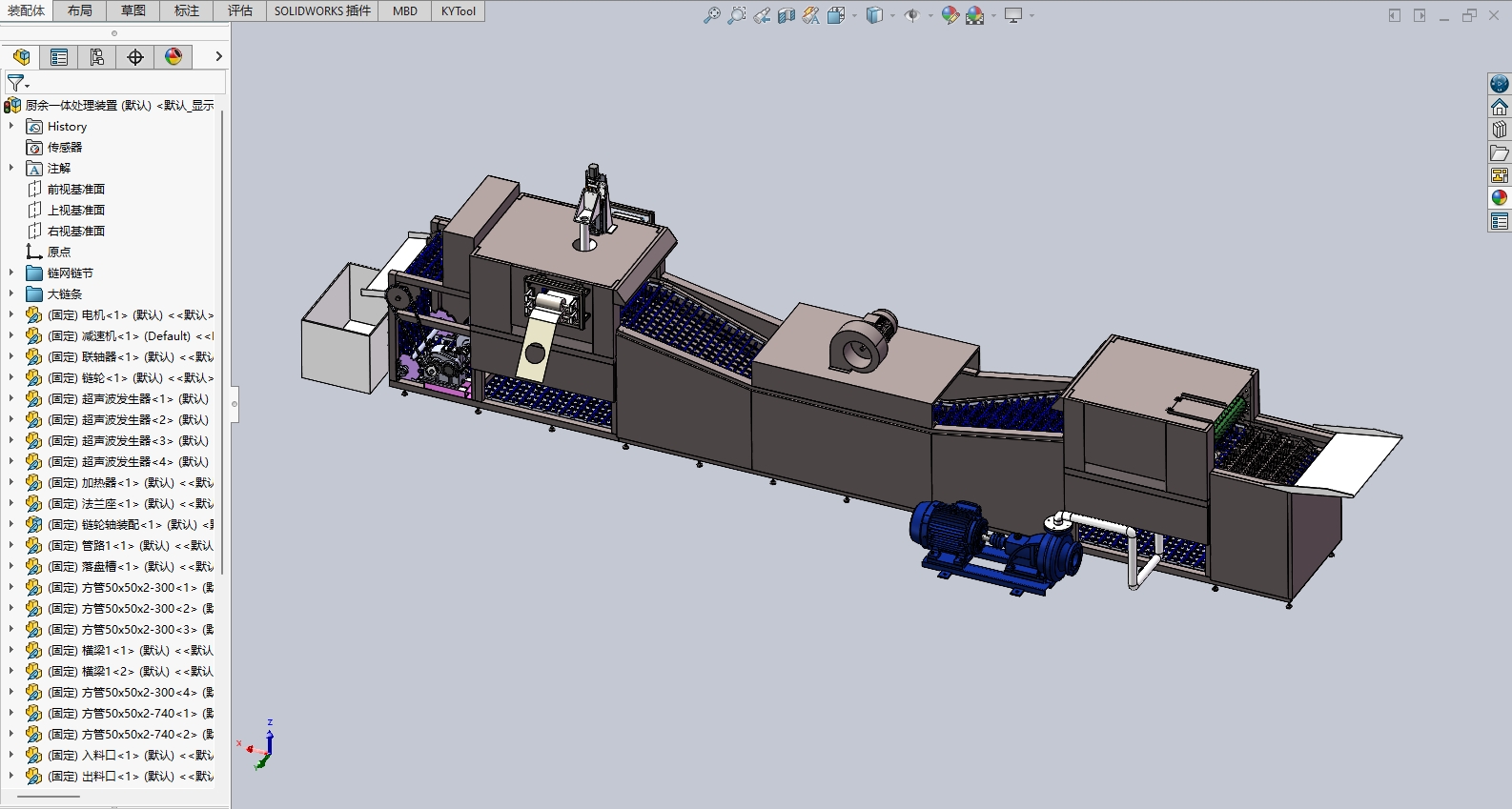Click the 链轮<1> part icon
1512x809 pixels.
point(33,378)
